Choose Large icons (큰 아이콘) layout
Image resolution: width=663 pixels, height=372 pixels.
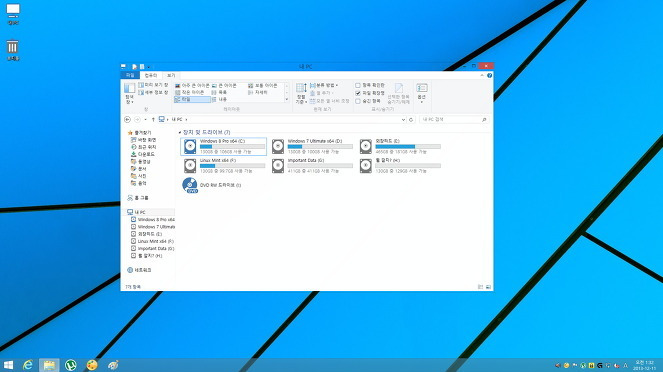coord(225,85)
